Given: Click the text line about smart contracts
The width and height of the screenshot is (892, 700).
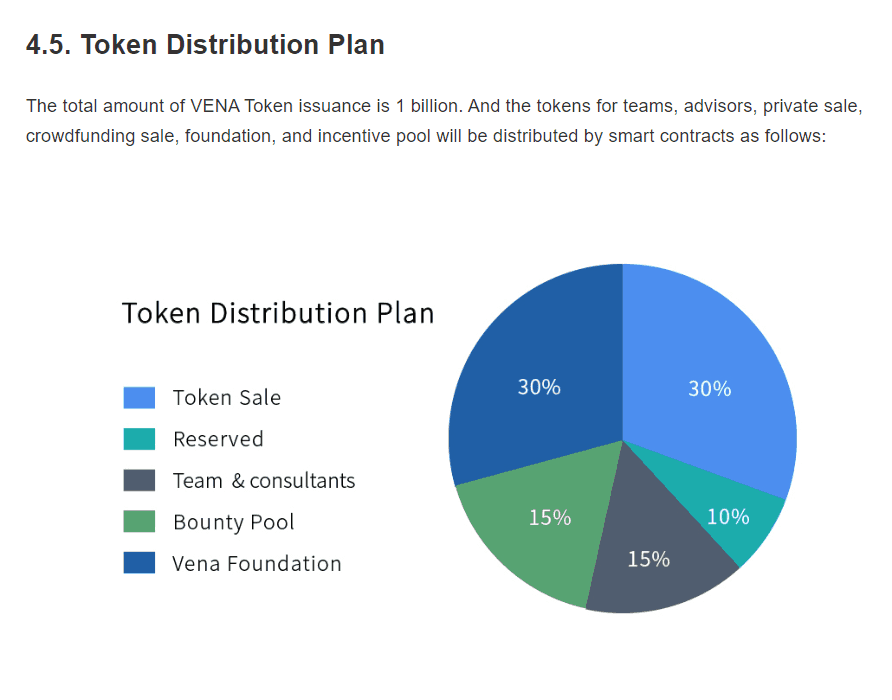Looking at the screenshot, I should coord(426,136).
